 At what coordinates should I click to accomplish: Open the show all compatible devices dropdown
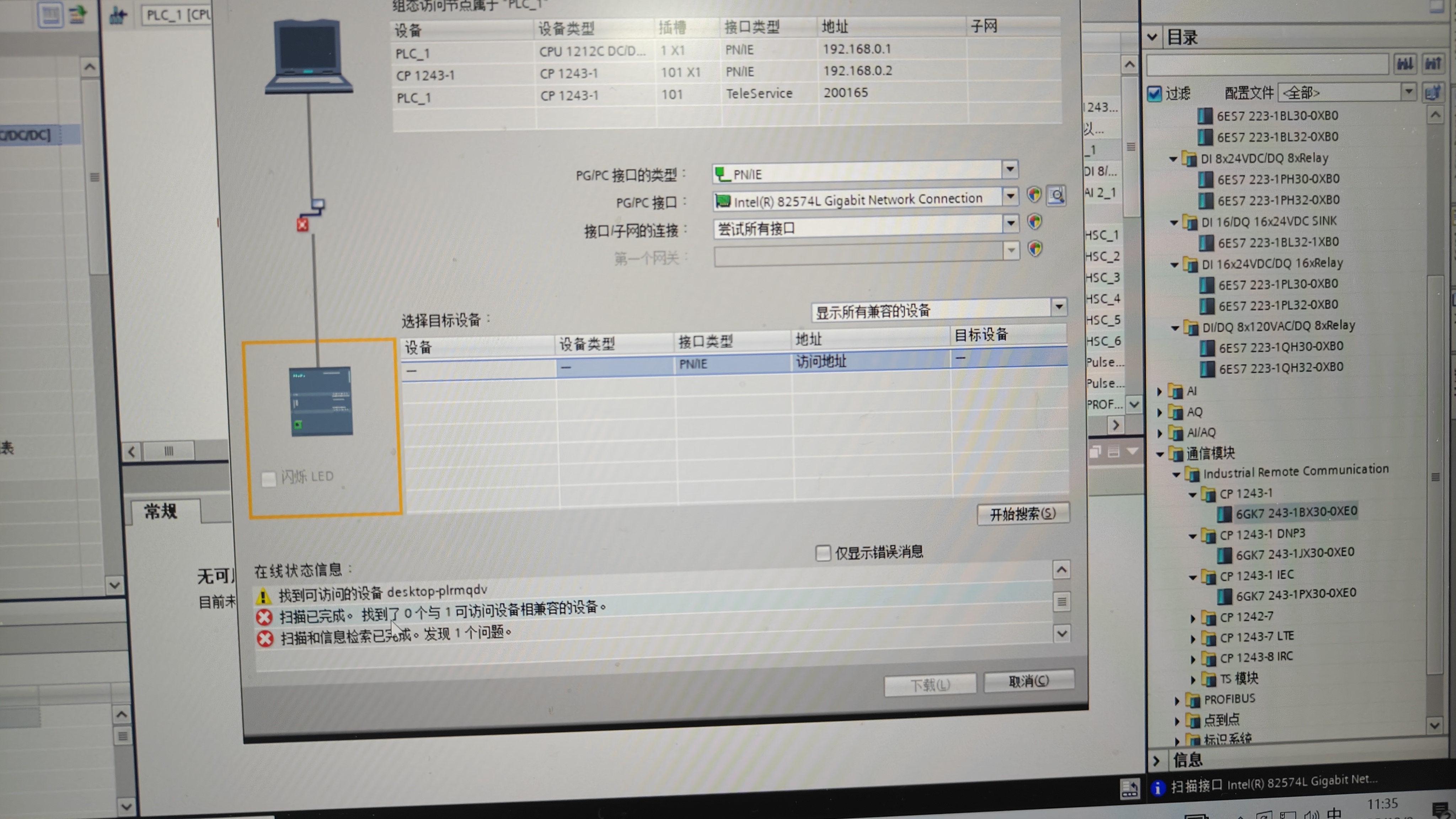click(1059, 307)
